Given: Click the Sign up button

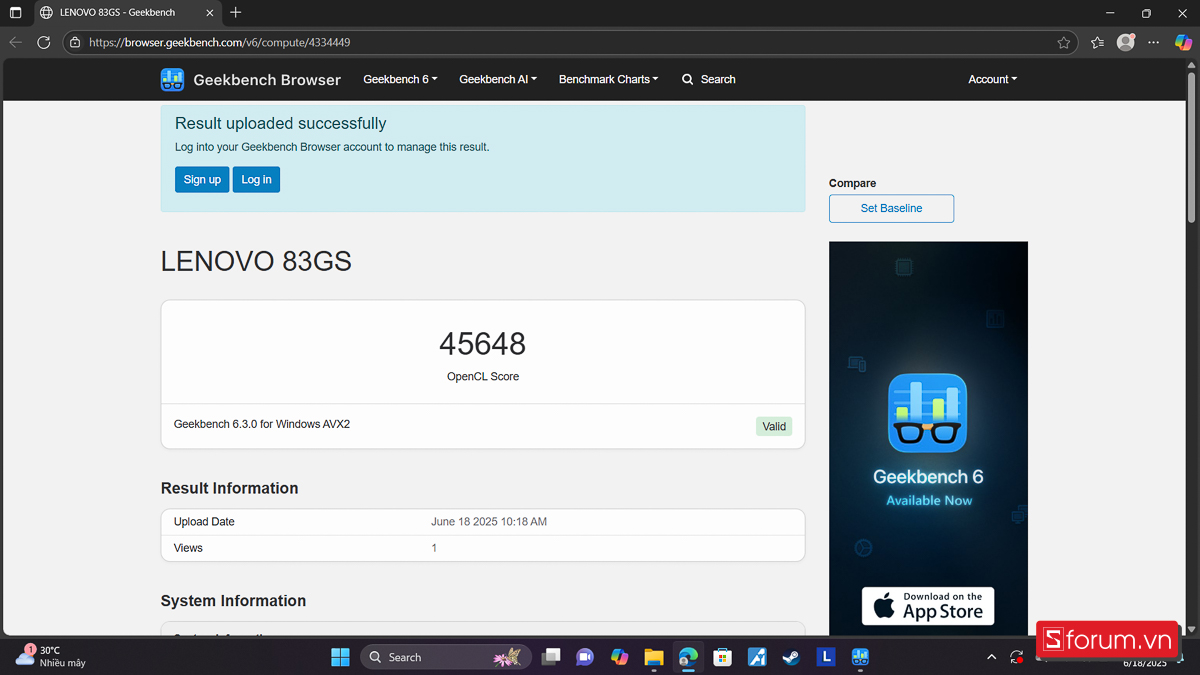Looking at the screenshot, I should point(202,179).
